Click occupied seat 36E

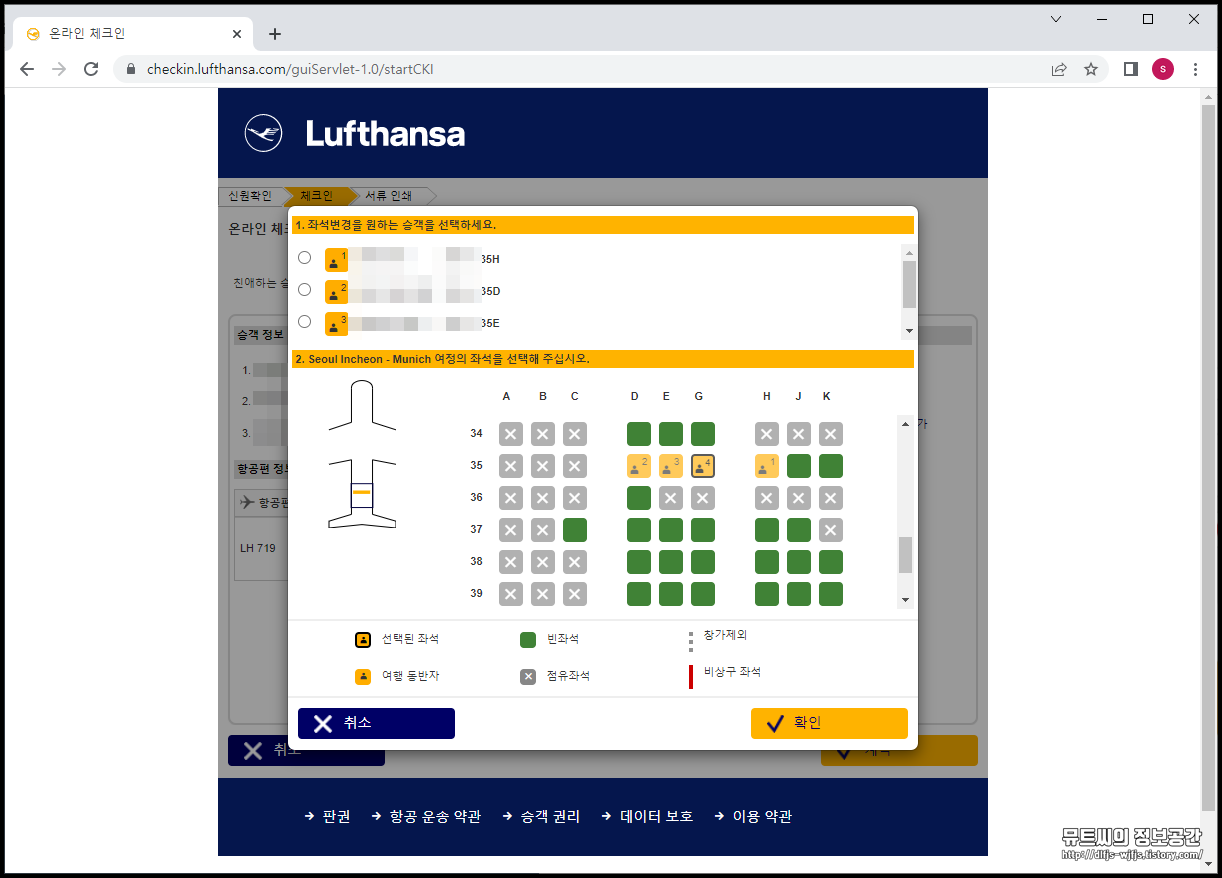[671, 498]
